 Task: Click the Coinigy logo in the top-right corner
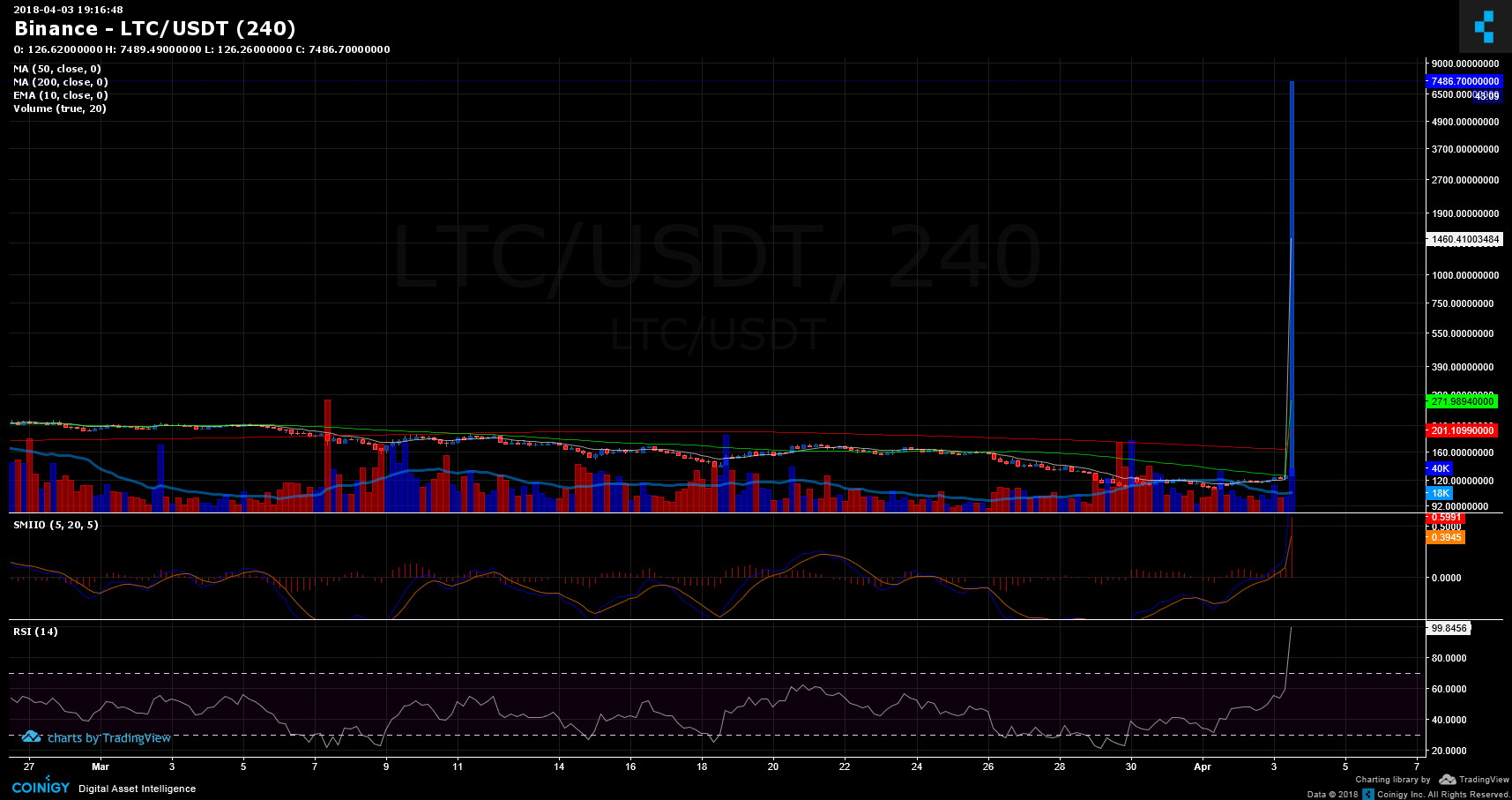[x=1484, y=27]
